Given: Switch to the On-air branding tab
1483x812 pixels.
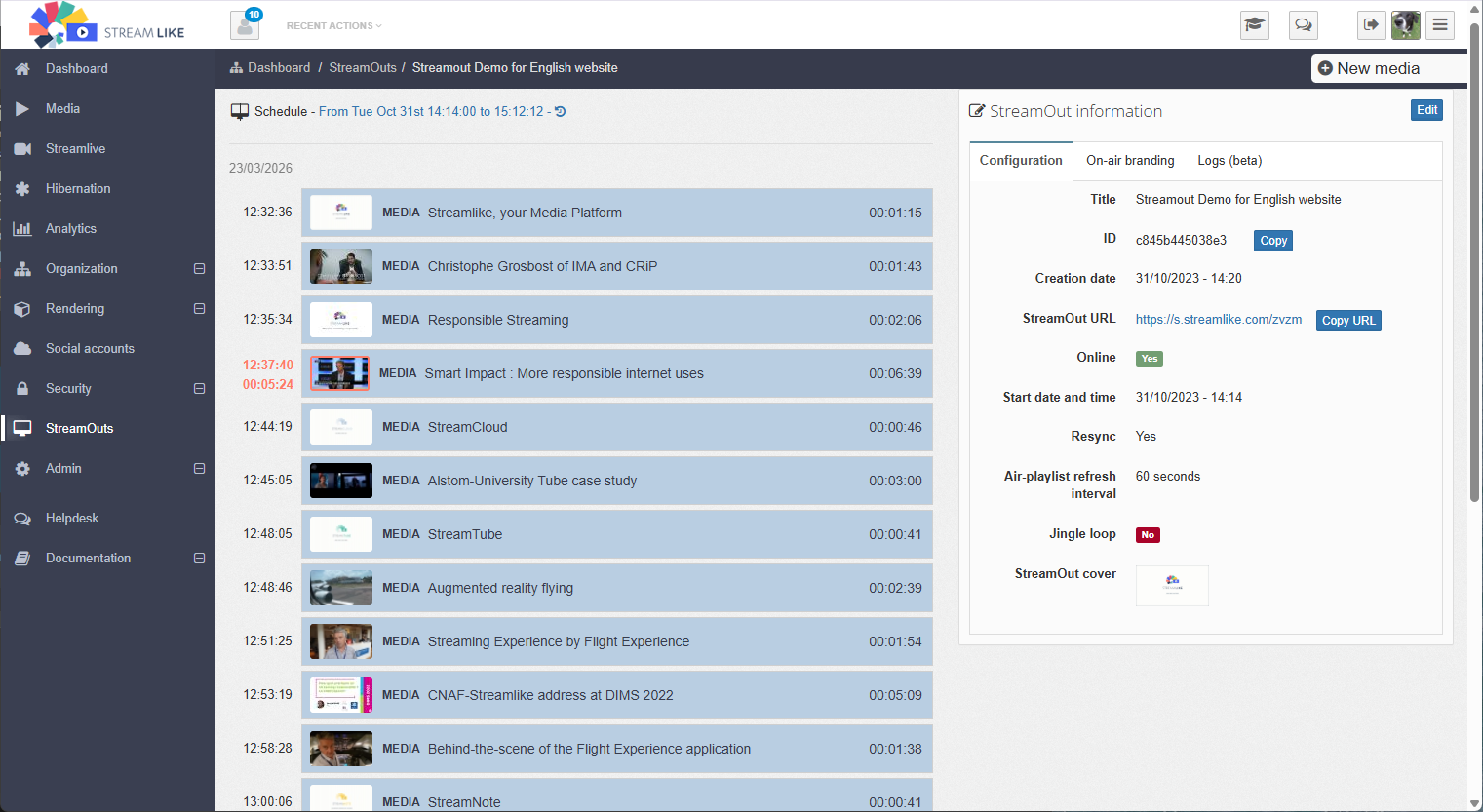Looking at the screenshot, I should pos(1130,161).
